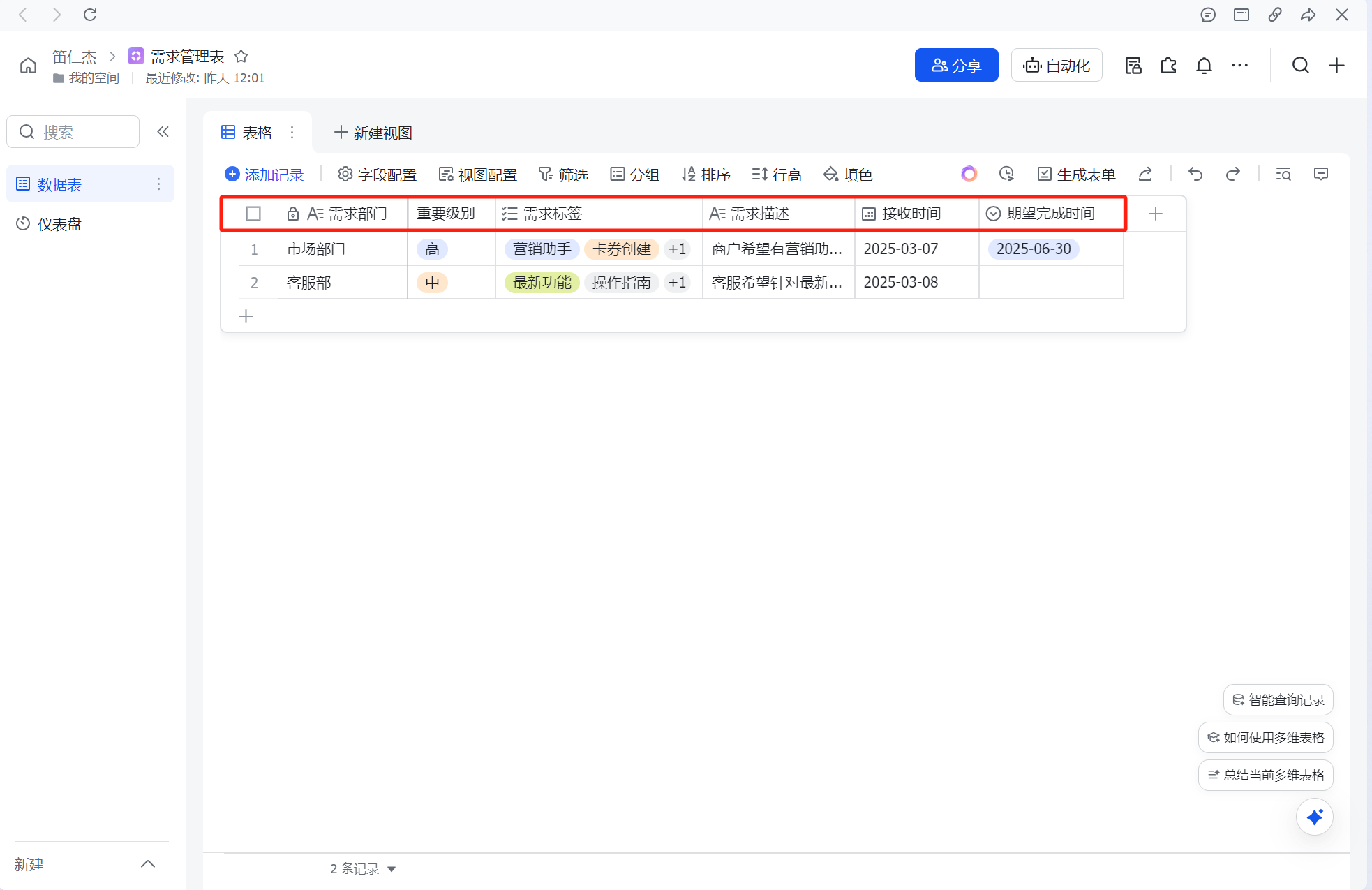The image size is (1372, 890).
Task: Click the 自动化 button
Action: (x=1056, y=66)
